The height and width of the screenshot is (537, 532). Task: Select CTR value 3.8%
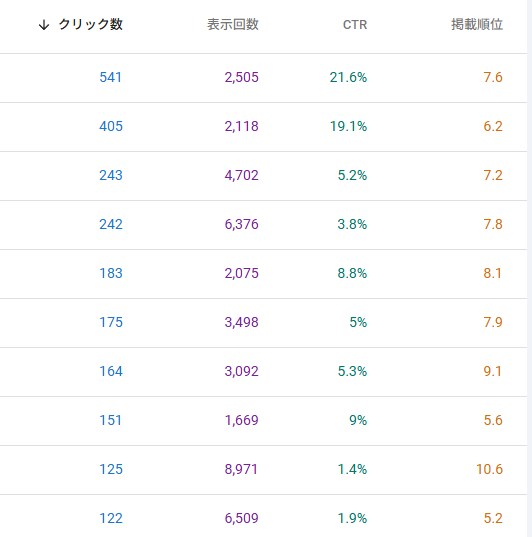352,224
